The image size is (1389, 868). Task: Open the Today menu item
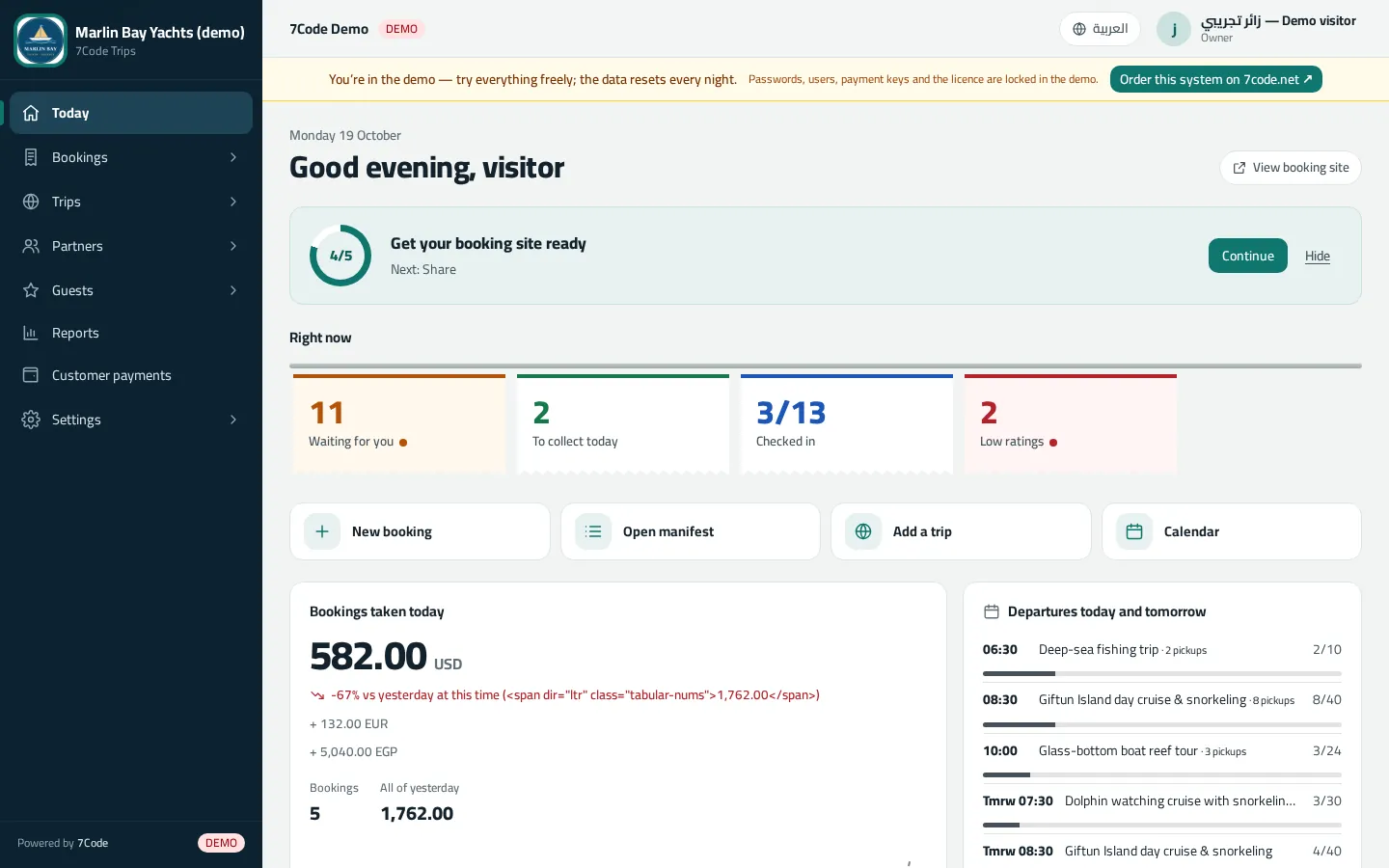pyautogui.click(x=131, y=113)
